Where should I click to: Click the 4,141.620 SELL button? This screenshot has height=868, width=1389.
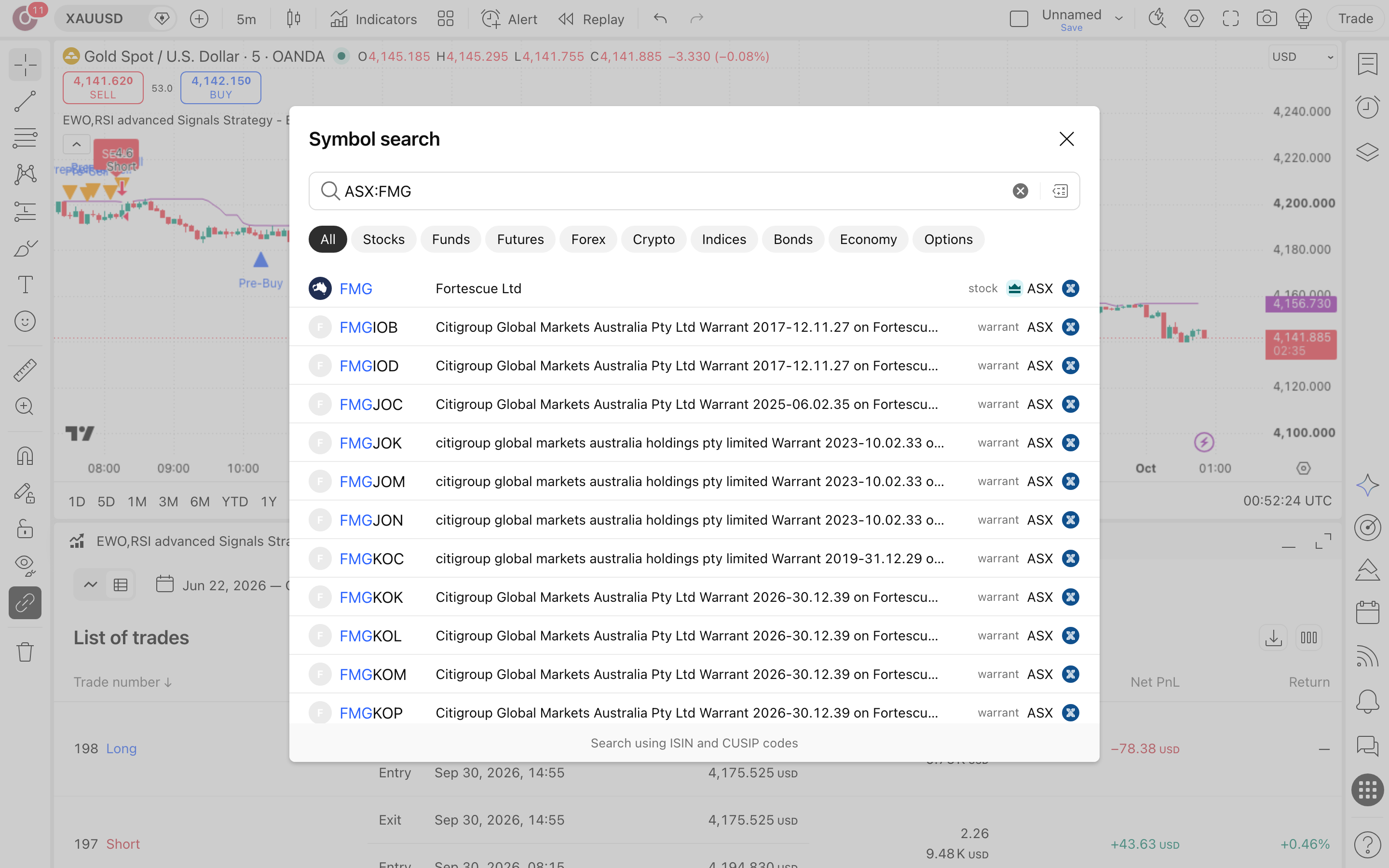[x=103, y=87]
